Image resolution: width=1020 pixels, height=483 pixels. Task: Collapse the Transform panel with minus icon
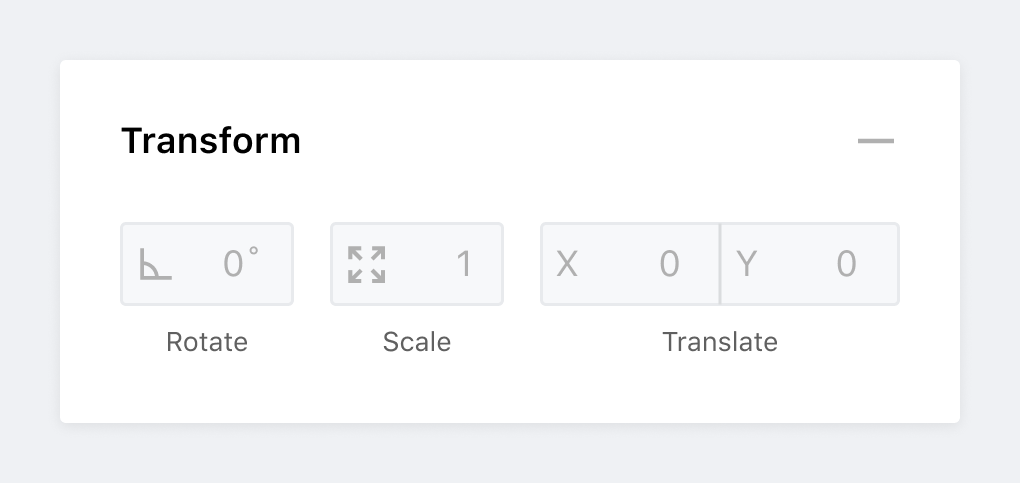pos(876,141)
